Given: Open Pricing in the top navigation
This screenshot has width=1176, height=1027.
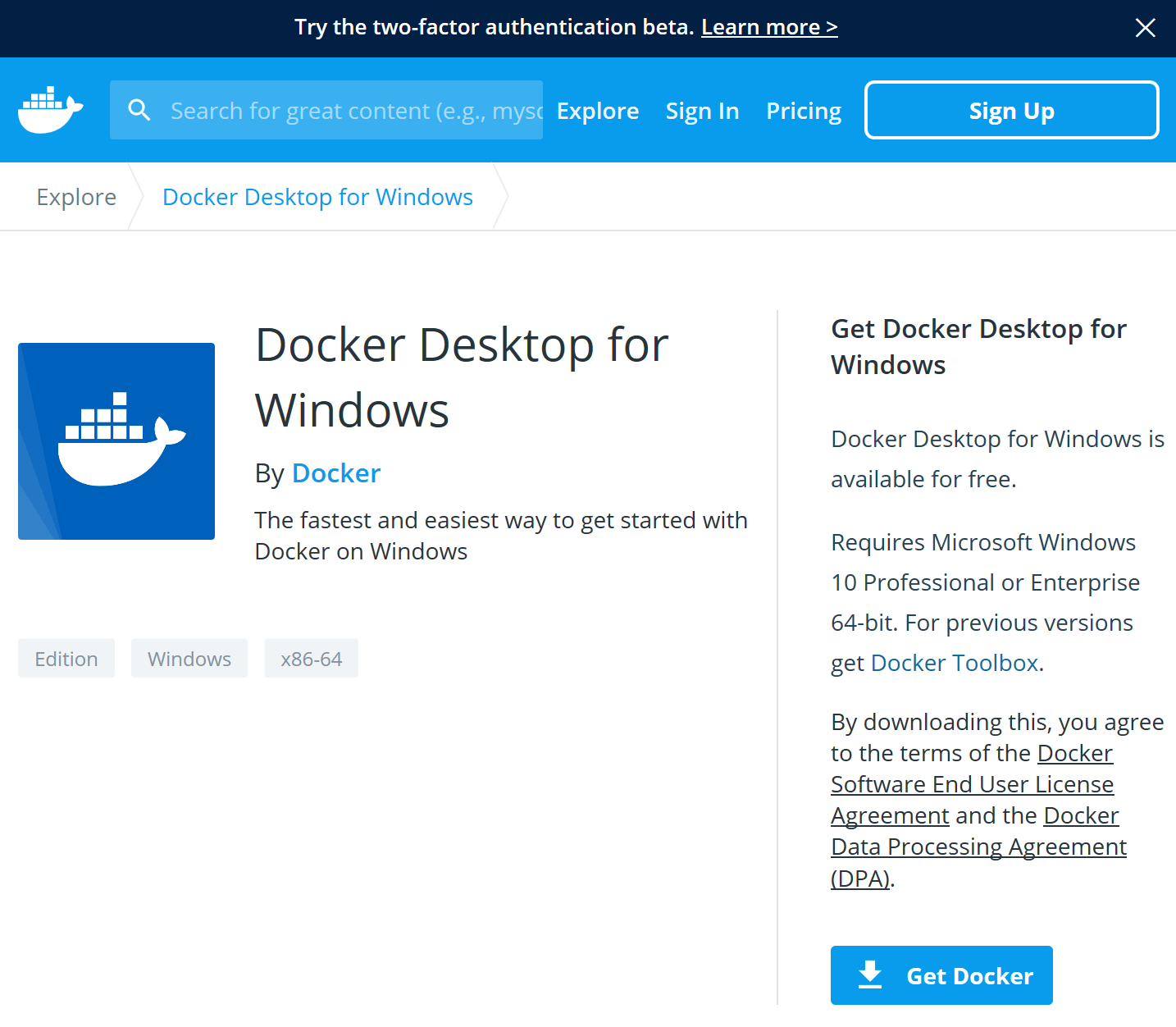Looking at the screenshot, I should pos(804,111).
